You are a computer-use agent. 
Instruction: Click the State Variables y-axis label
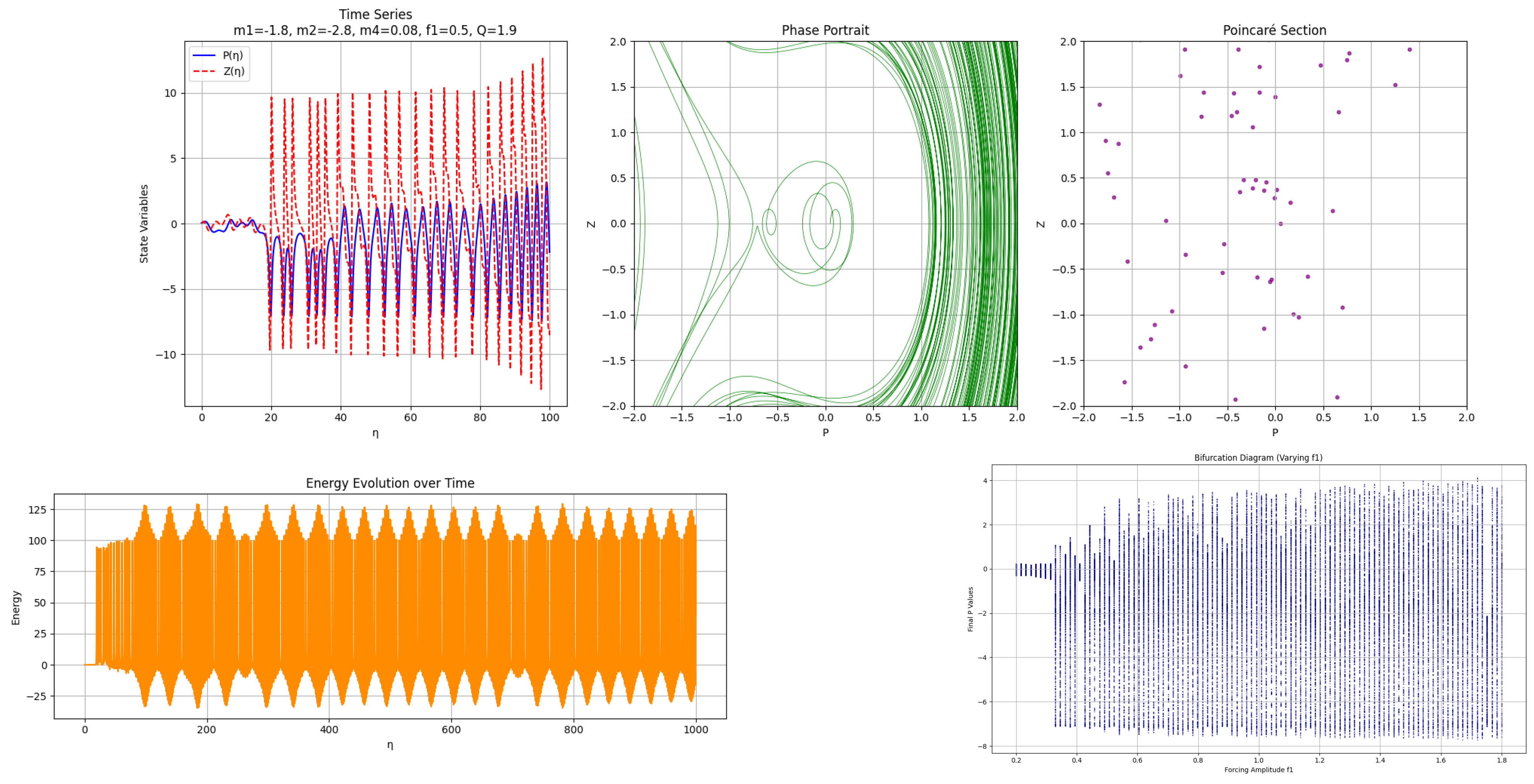pos(144,224)
